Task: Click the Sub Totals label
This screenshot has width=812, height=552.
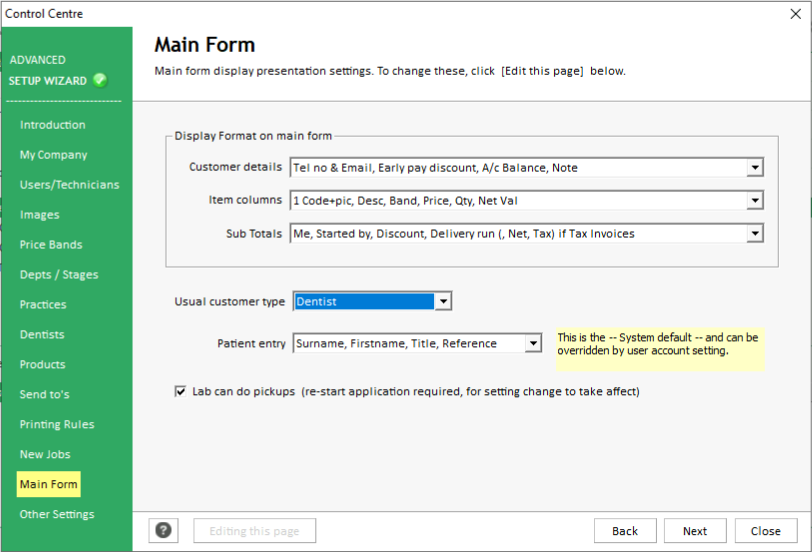Action: [x=254, y=234]
